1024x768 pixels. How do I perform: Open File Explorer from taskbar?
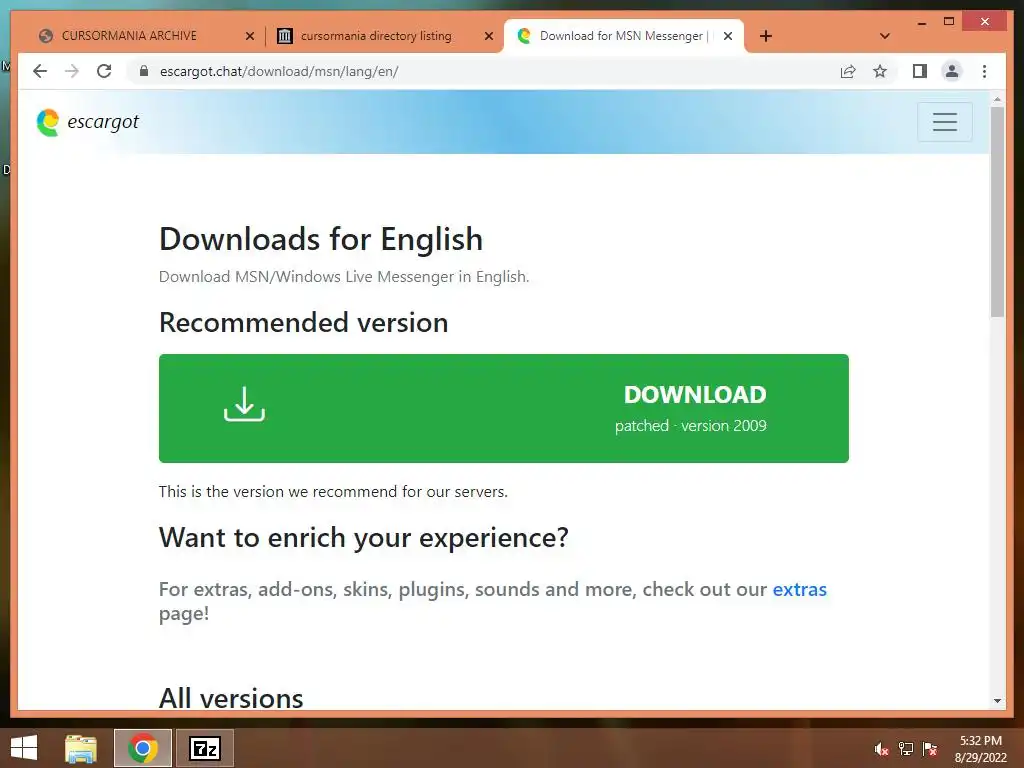click(x=81, y=748)
